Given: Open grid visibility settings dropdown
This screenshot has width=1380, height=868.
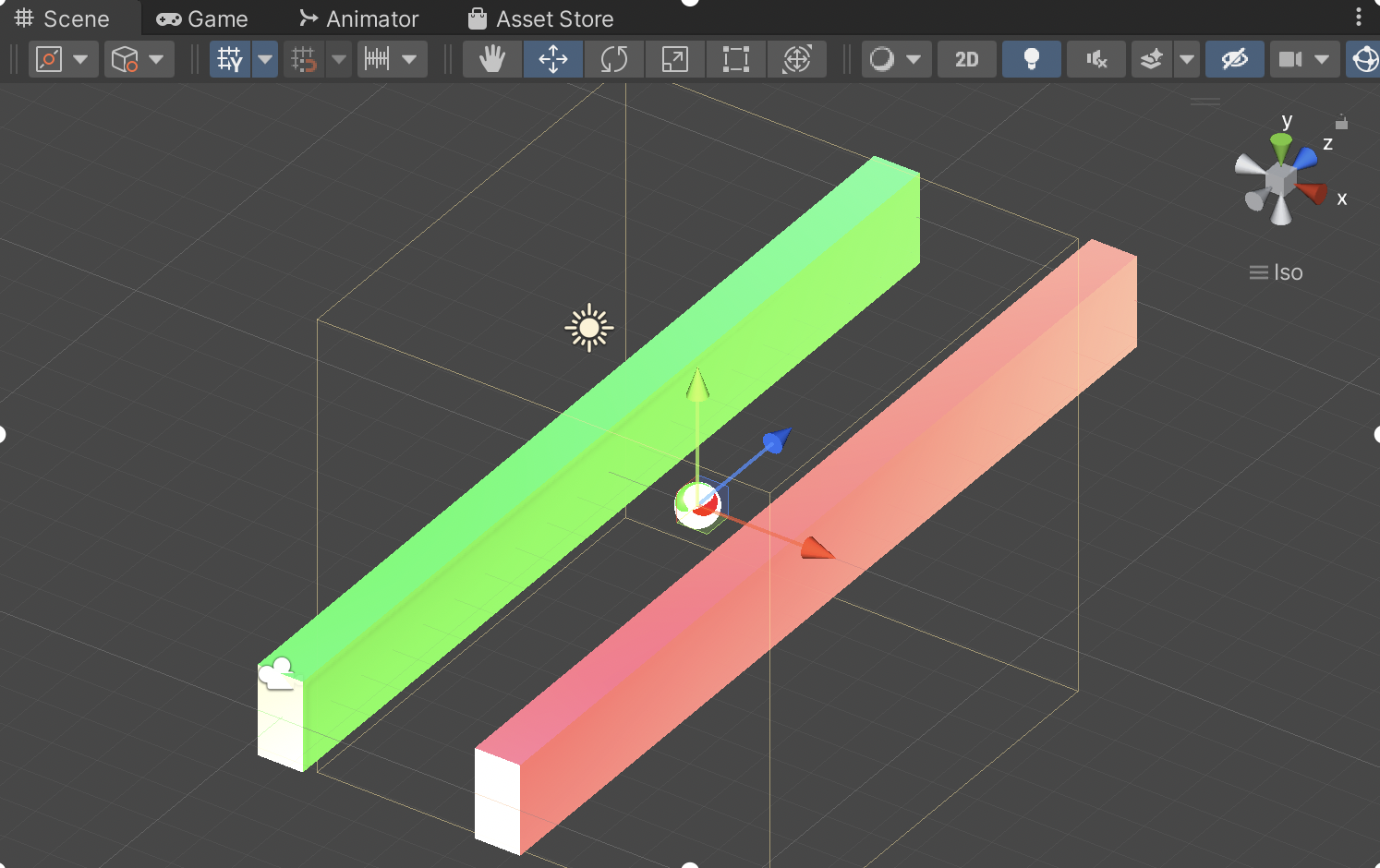Looking at the screenshot, I should (x=265, y=60).
